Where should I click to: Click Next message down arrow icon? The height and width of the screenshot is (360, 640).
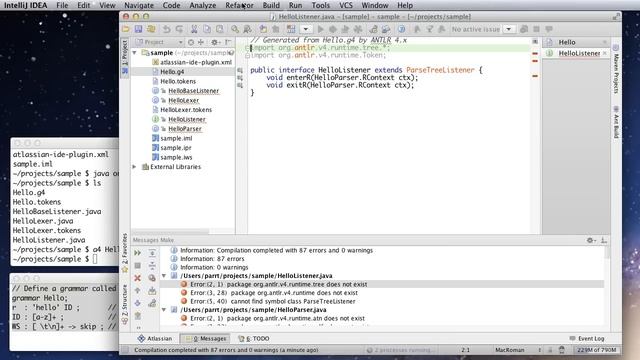pos(138,303)
